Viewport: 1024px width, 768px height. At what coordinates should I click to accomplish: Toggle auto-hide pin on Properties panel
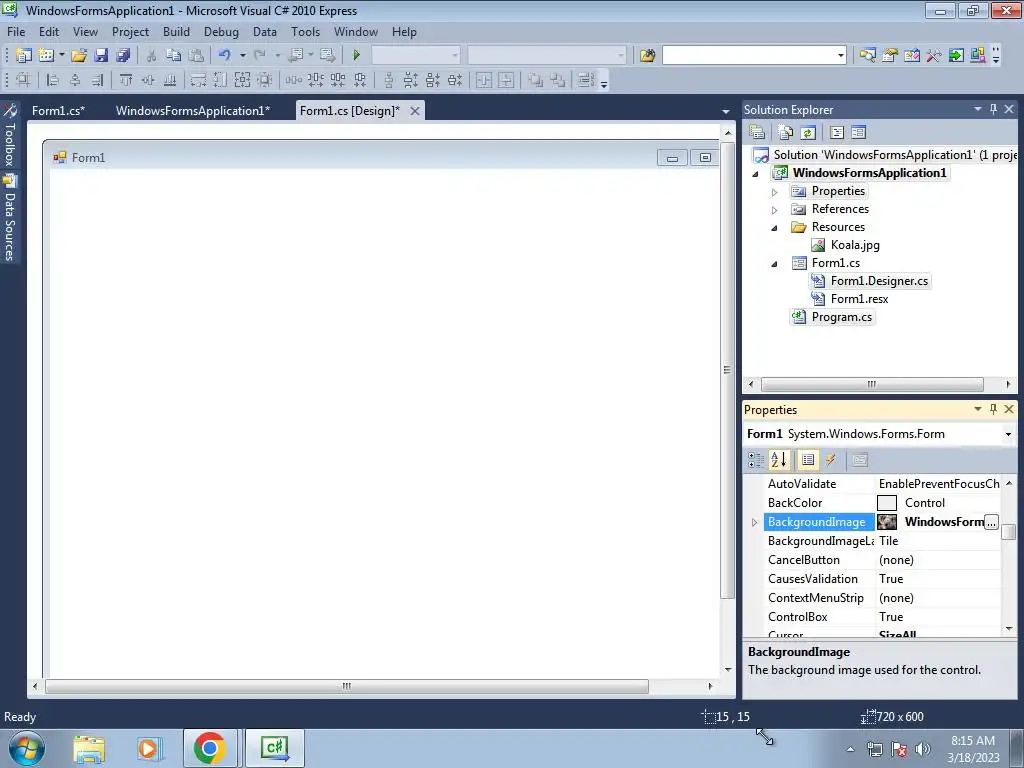tap(993, 409)
